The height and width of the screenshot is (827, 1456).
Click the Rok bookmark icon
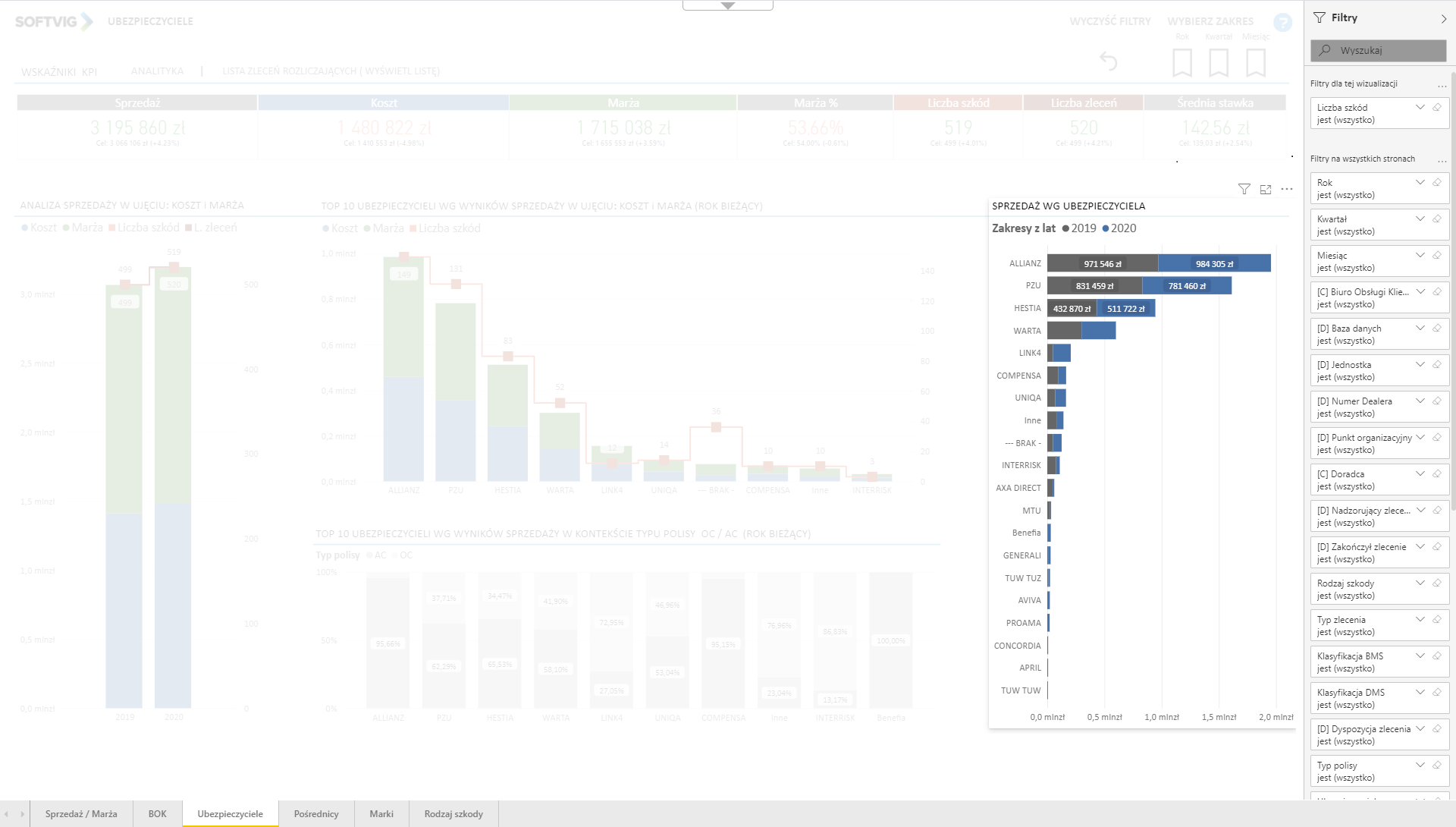(1181, 62)
